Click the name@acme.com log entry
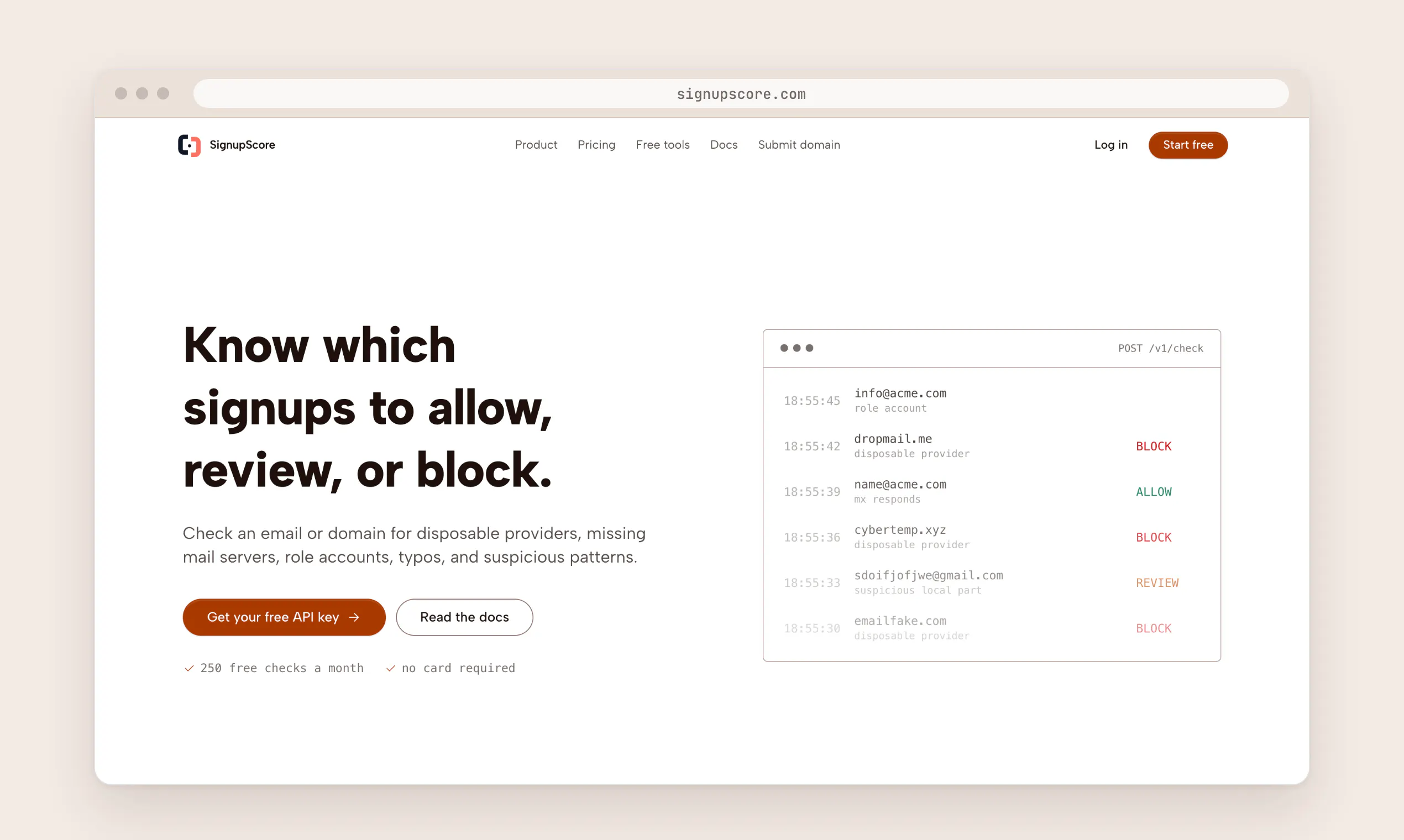 click(x=991, y=491)
